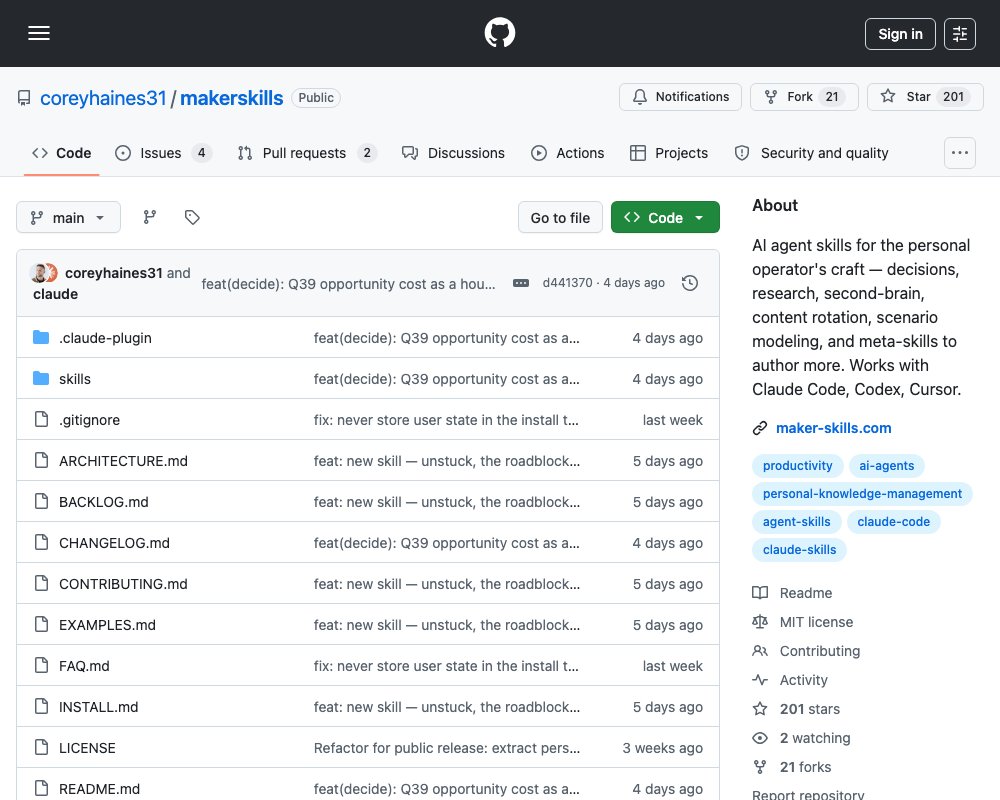The width and height of the screenshot is (1000, 800).
Task: Select the agent-skills topic tag
Action: (x=796, y=522)
